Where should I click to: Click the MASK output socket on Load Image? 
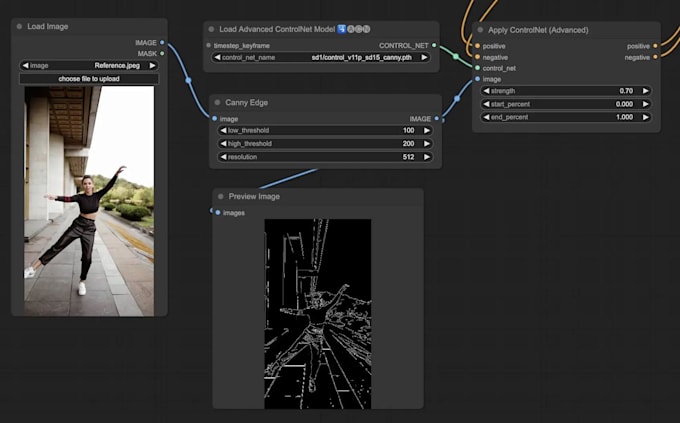[x=162, y=53]
